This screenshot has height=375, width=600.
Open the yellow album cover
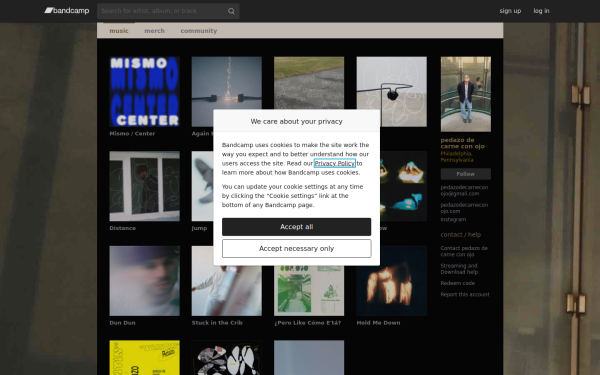click(144, 357)
